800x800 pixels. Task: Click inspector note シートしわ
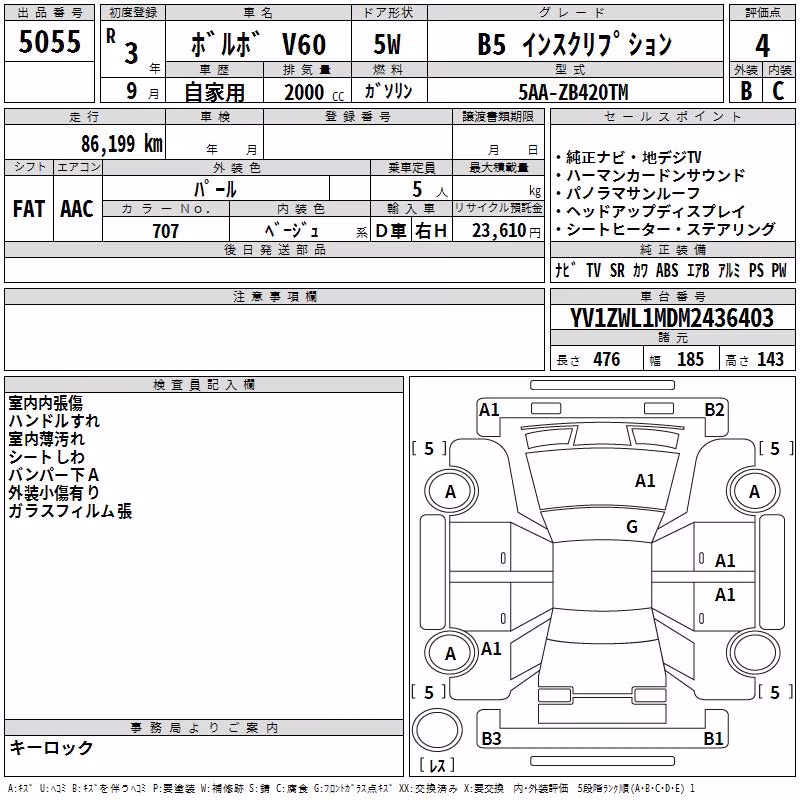click(46, 457)
